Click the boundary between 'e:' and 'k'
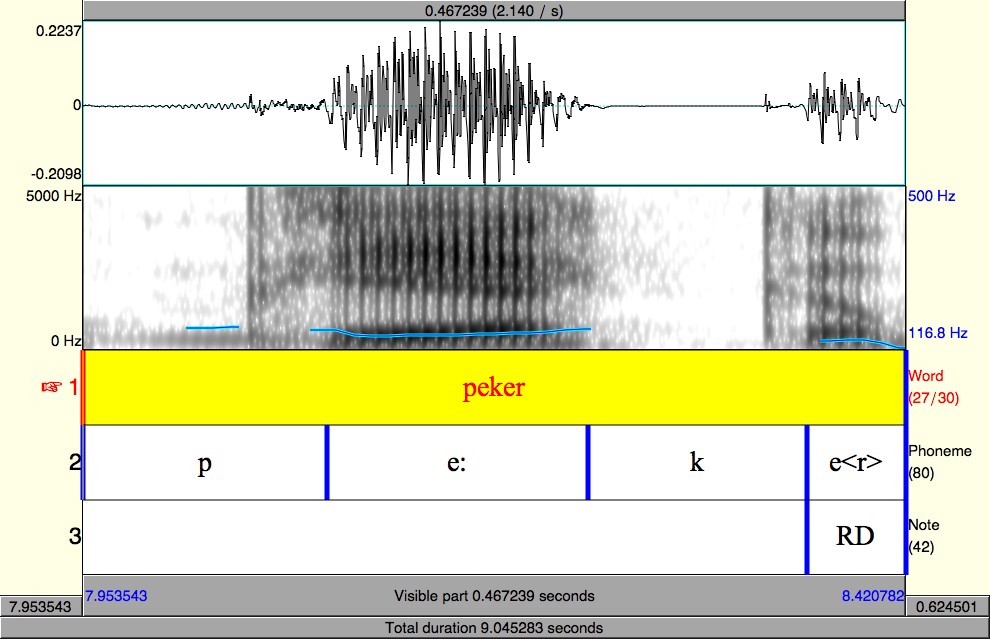This screenshot has width=990, height=639. [x=588, y=462]
